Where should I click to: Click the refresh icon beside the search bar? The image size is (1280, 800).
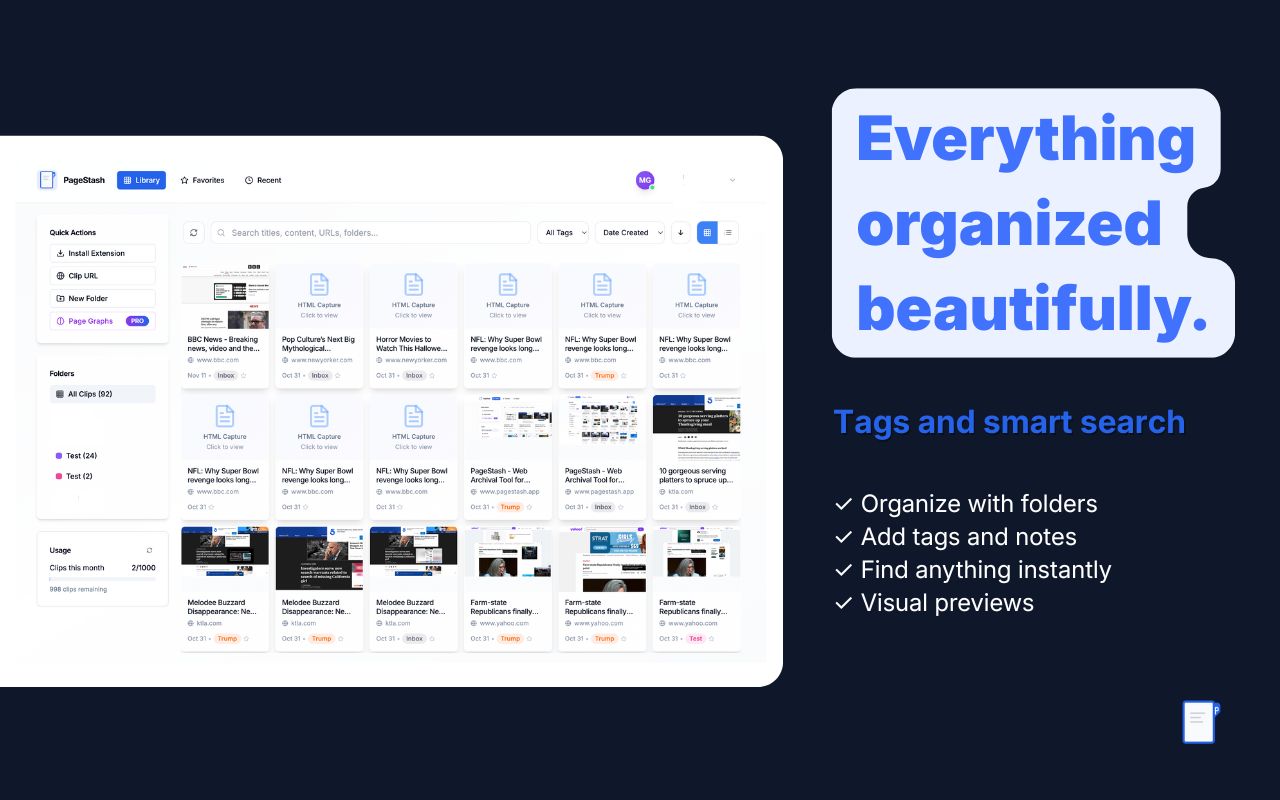[194, 232]
